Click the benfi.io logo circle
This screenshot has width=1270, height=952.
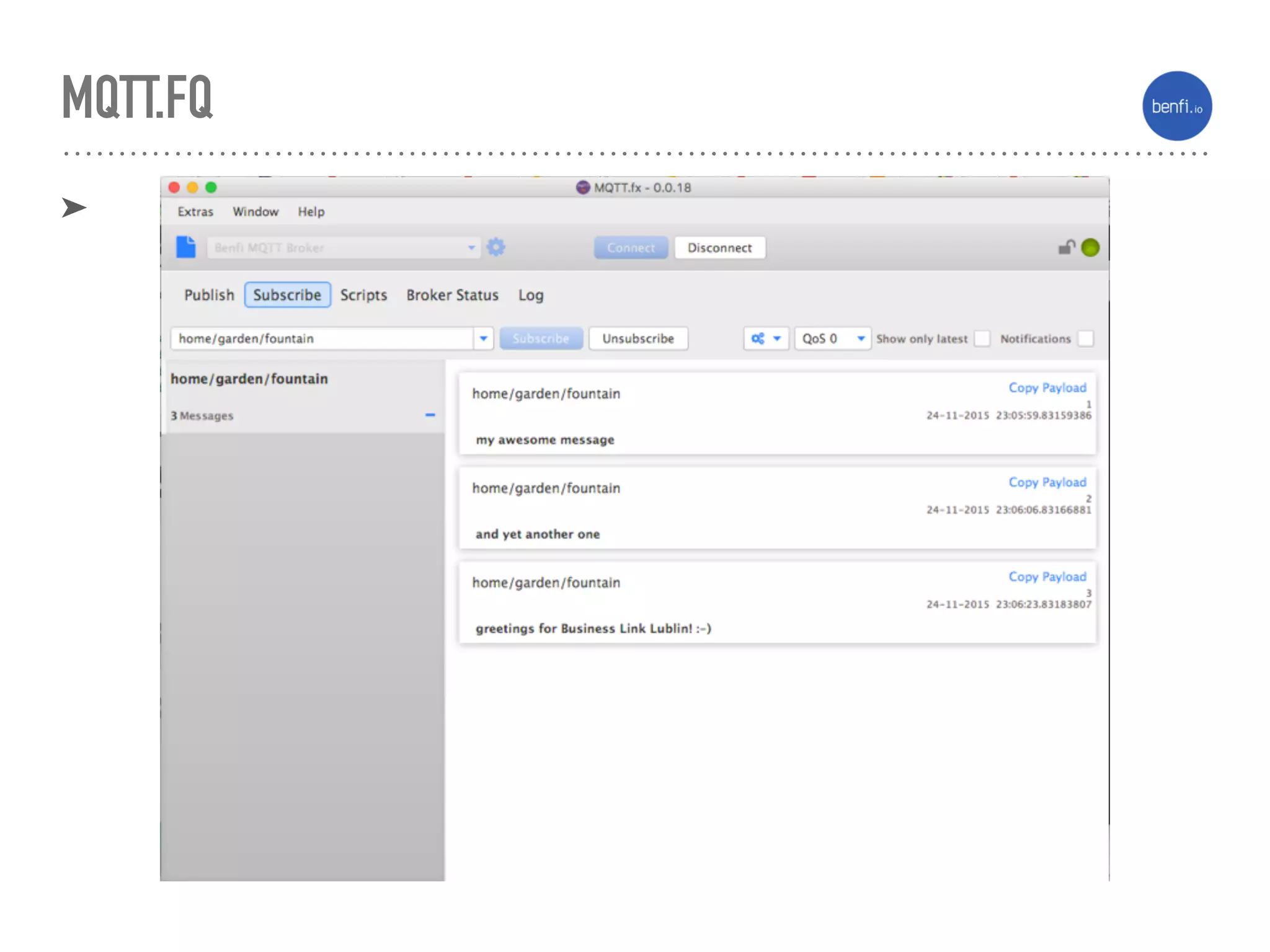point(1177,106)
